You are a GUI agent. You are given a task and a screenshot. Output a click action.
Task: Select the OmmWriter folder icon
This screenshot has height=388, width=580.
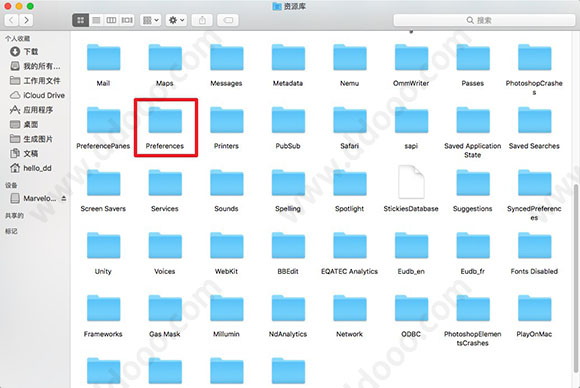(x=411, y=57)
